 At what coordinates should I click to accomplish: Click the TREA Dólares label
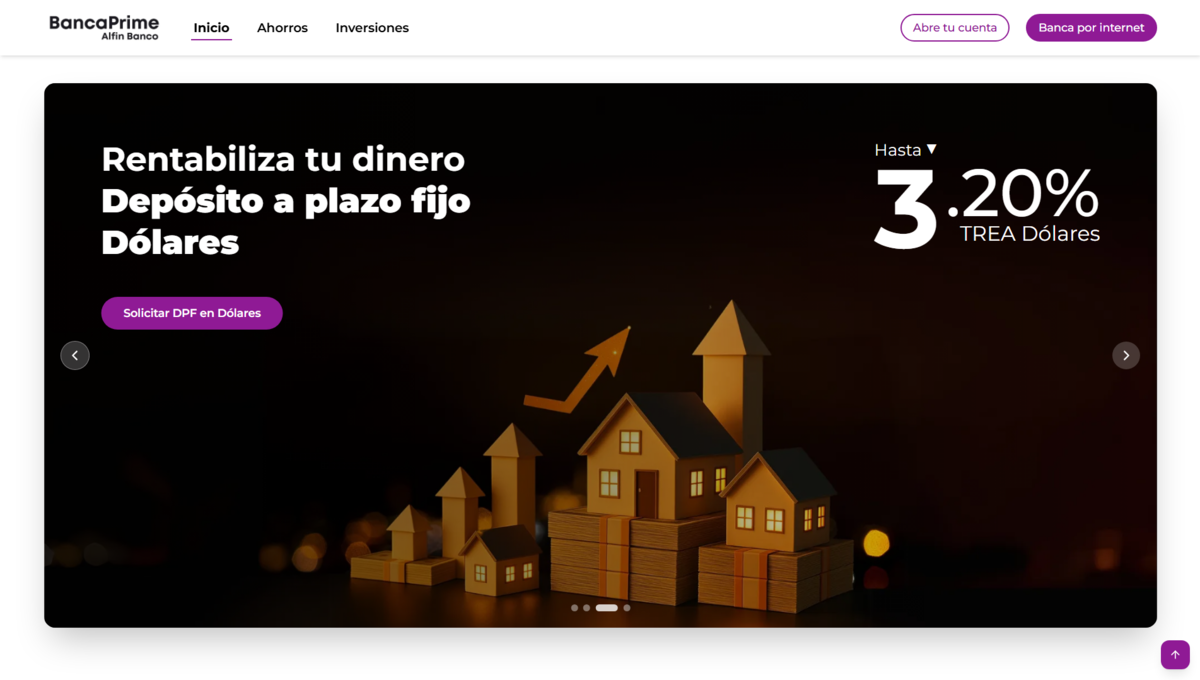click(1030, 234)
